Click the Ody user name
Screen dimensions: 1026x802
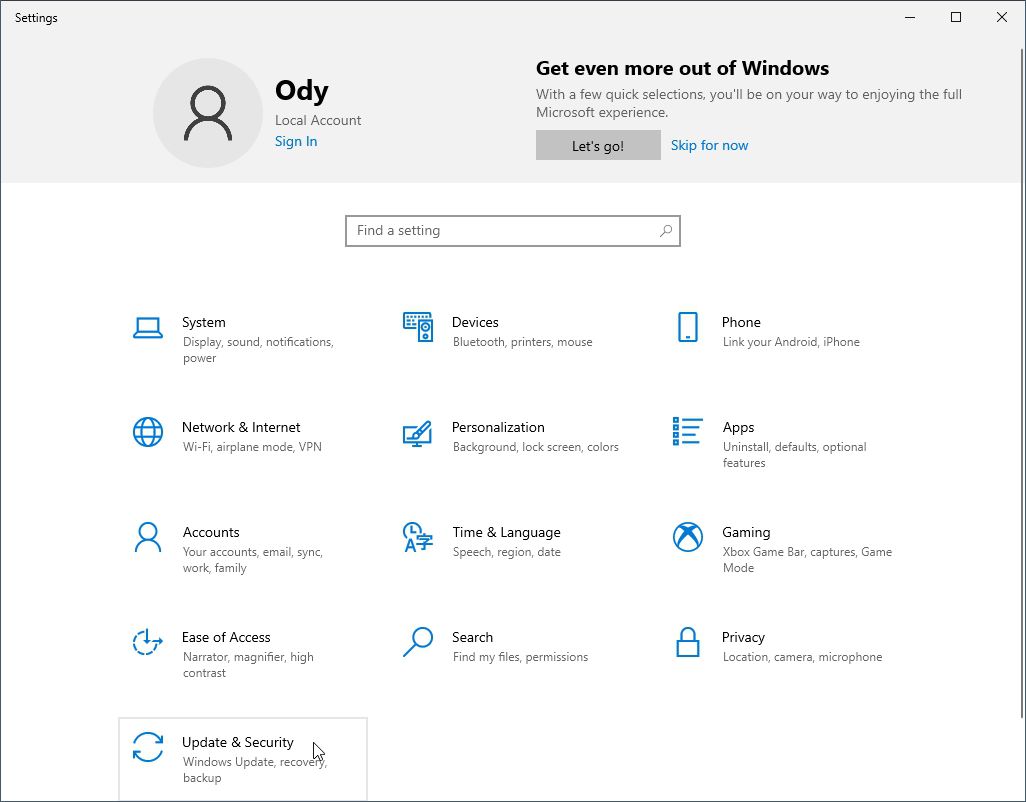[x=302, y=90]
